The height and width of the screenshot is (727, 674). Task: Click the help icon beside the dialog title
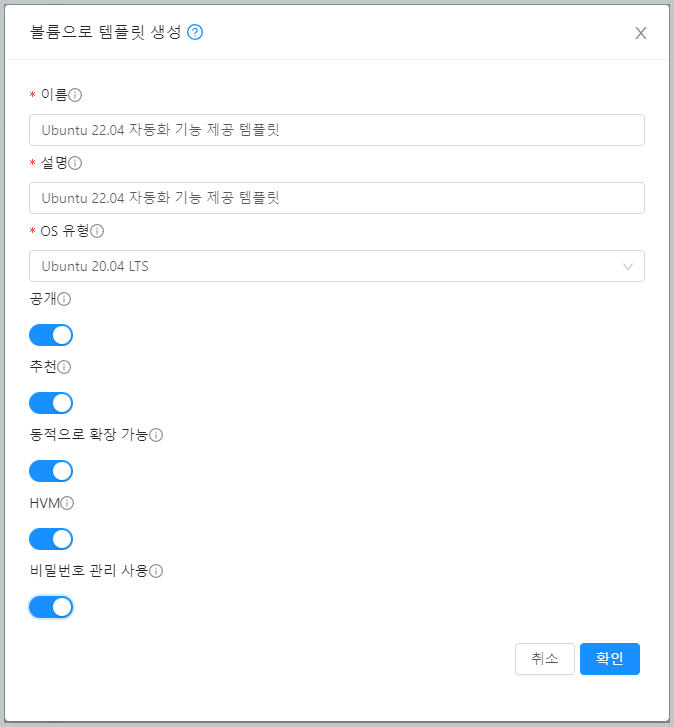(x=195, y=32)
